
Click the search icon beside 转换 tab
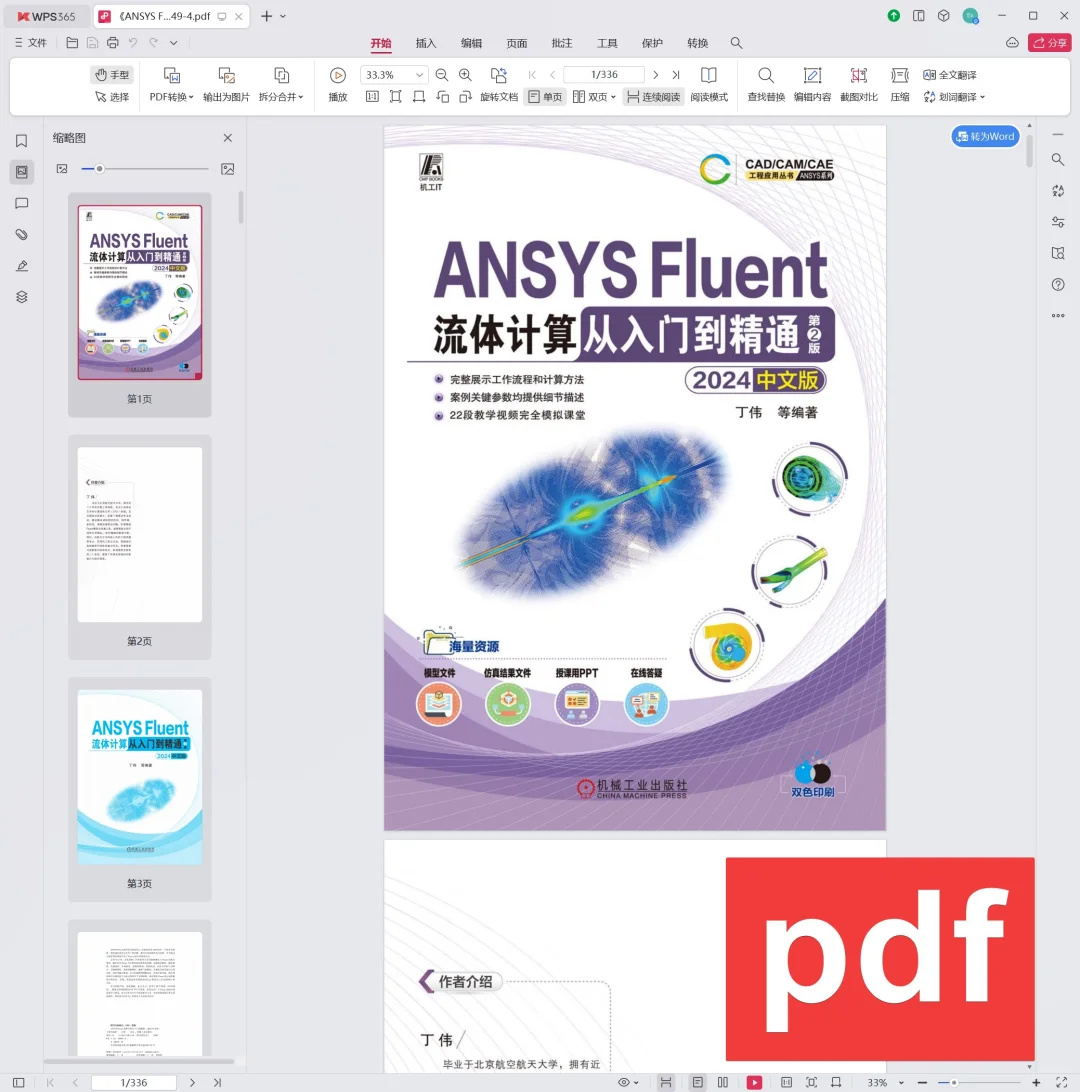coord(736,43)
